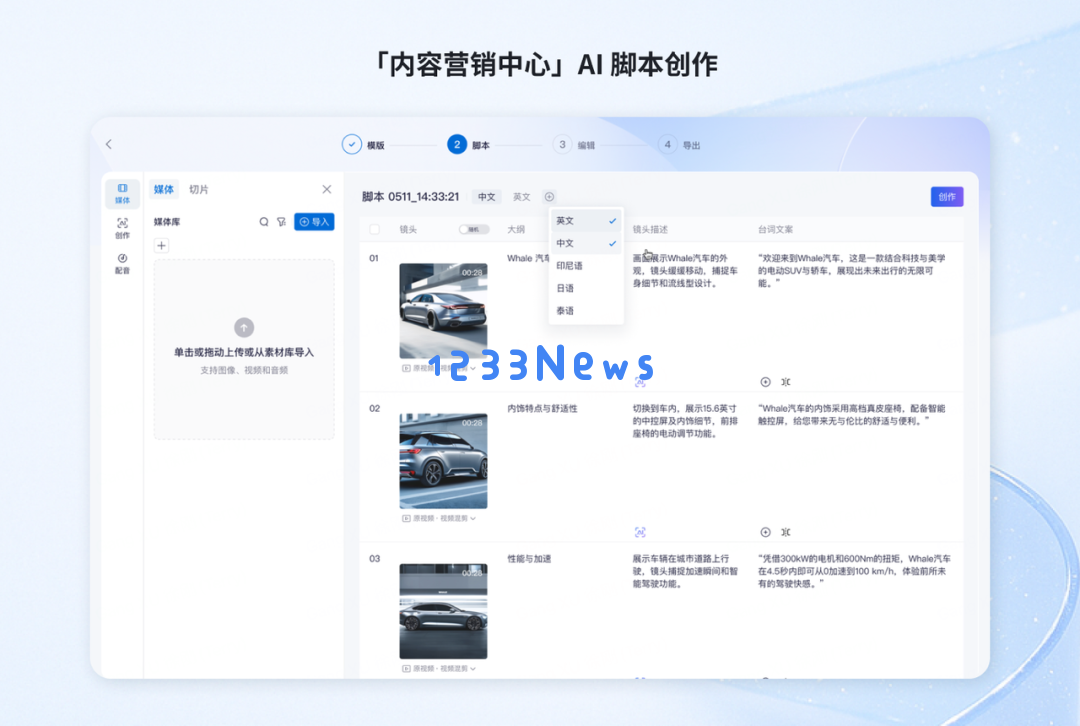
Task: Open shot 03 sedan thumbnail
Action: tap(443, 611)
